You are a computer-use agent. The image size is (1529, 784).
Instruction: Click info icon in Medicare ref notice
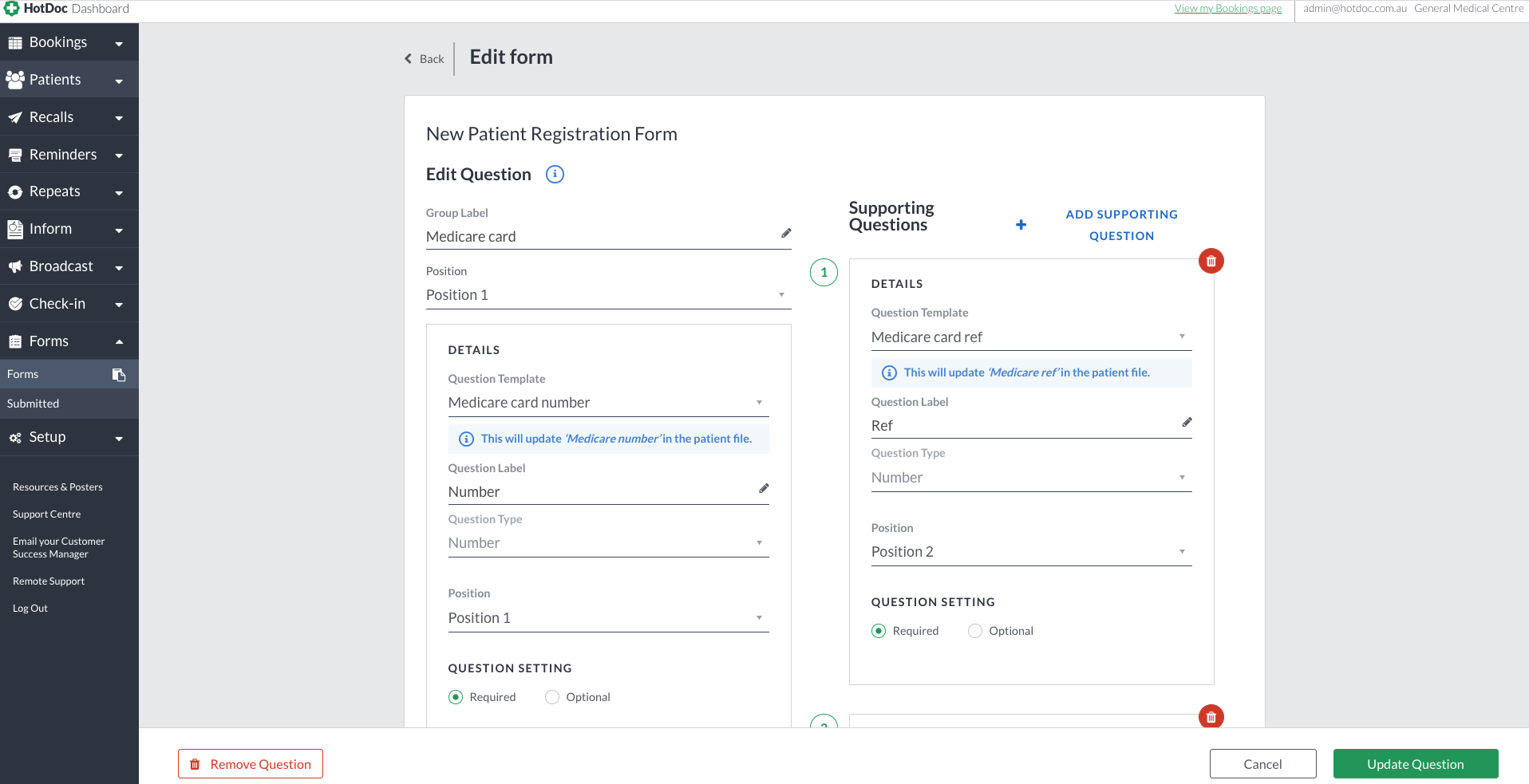(x=890, y=372)
